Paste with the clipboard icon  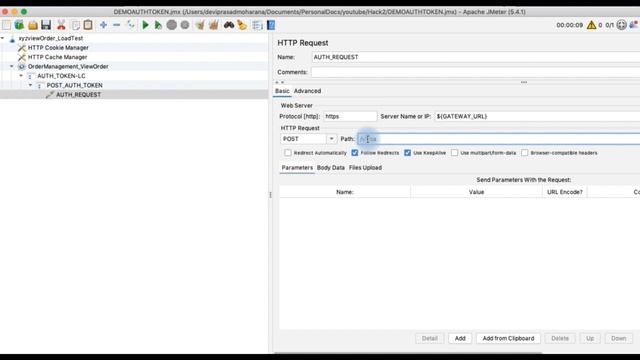(88, 25)
